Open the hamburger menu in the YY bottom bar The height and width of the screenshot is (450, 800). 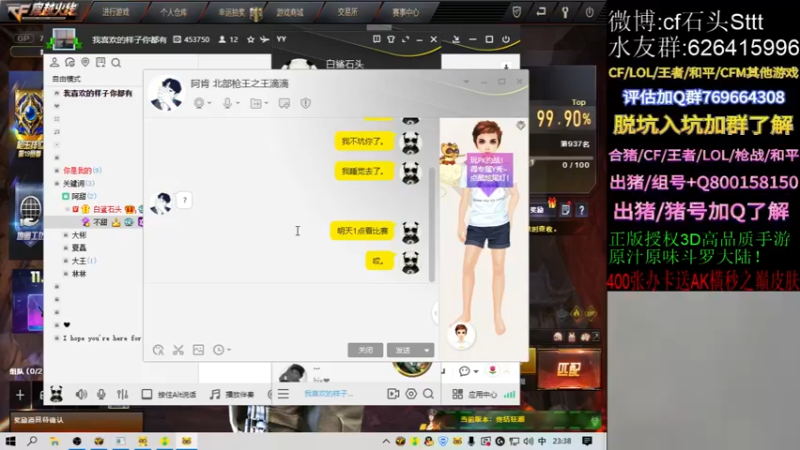tap(283, 394)
